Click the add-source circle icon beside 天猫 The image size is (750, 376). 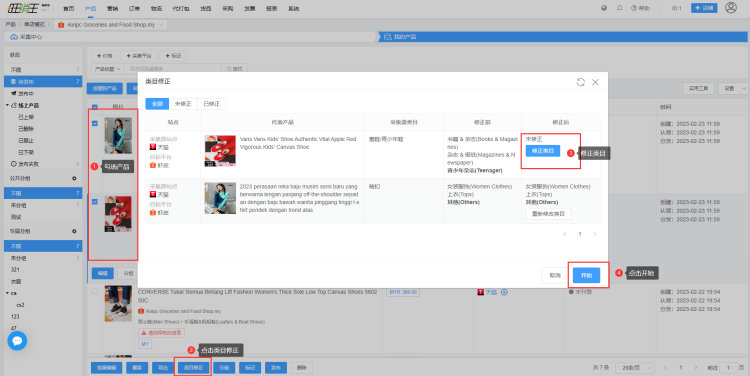[x=504, y=292]
